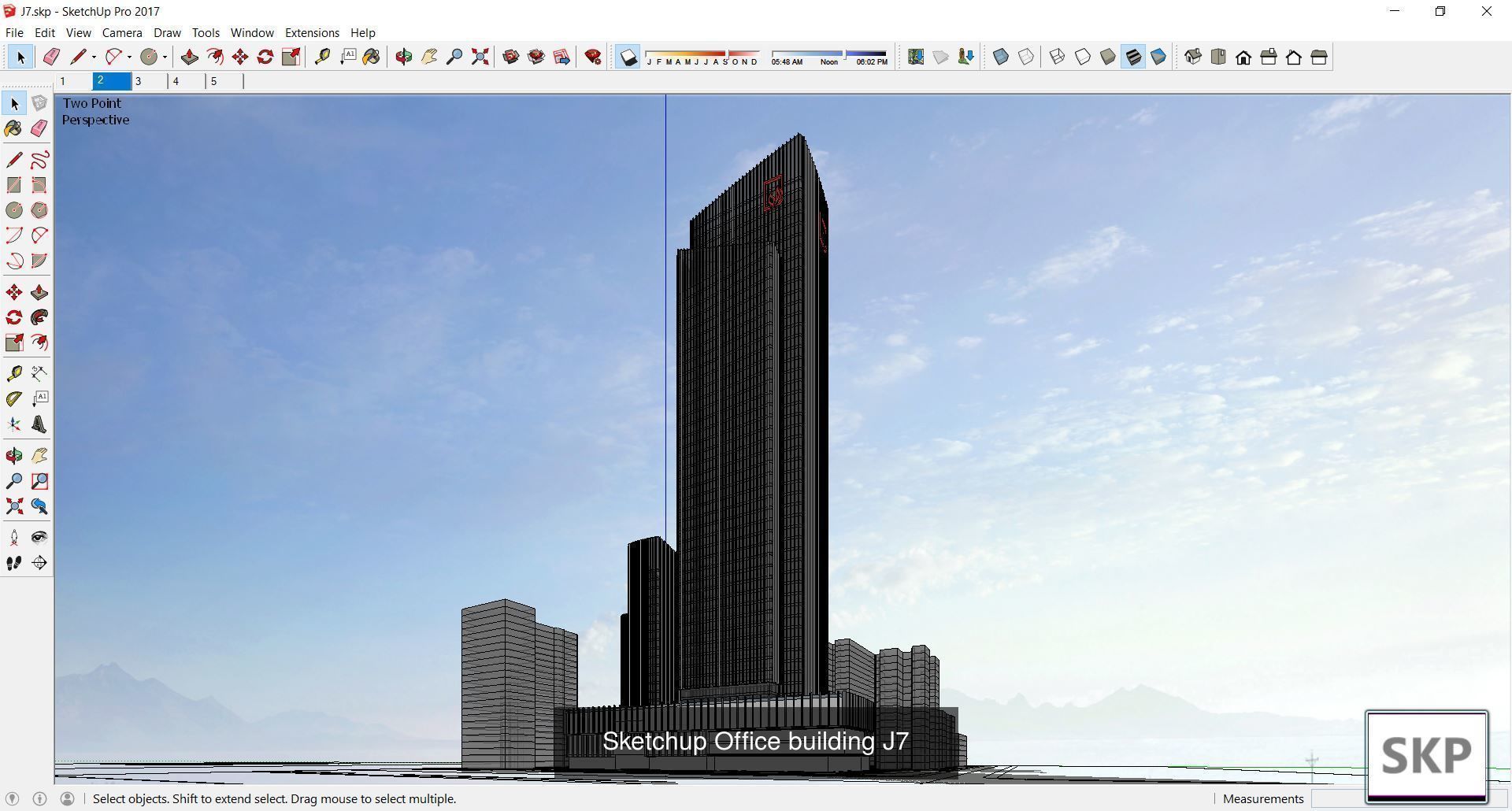This screenshot has height=811, width=1512.
Task: Click the Photo Textures icon
Action: [966, 57]
